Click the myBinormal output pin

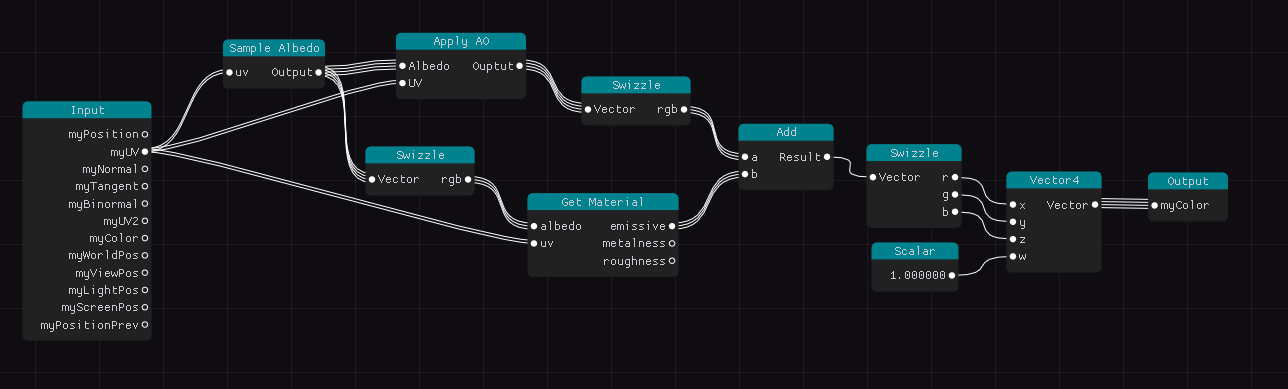(145, 203)
